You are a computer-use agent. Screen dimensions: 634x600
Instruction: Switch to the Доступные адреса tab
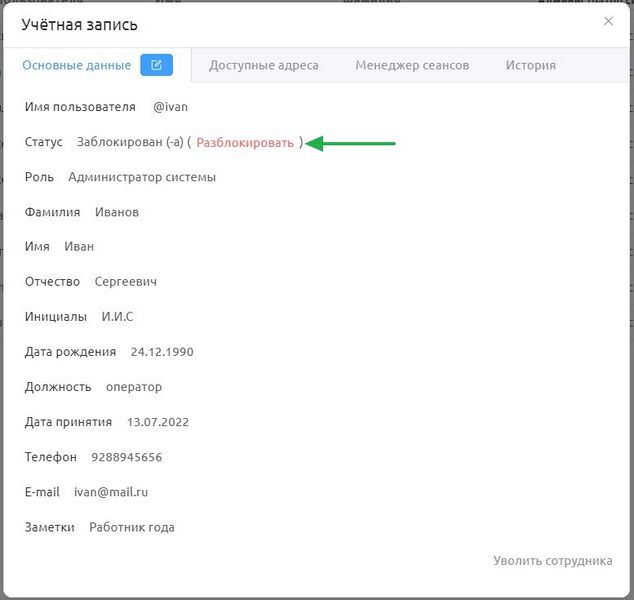point(264,65)
